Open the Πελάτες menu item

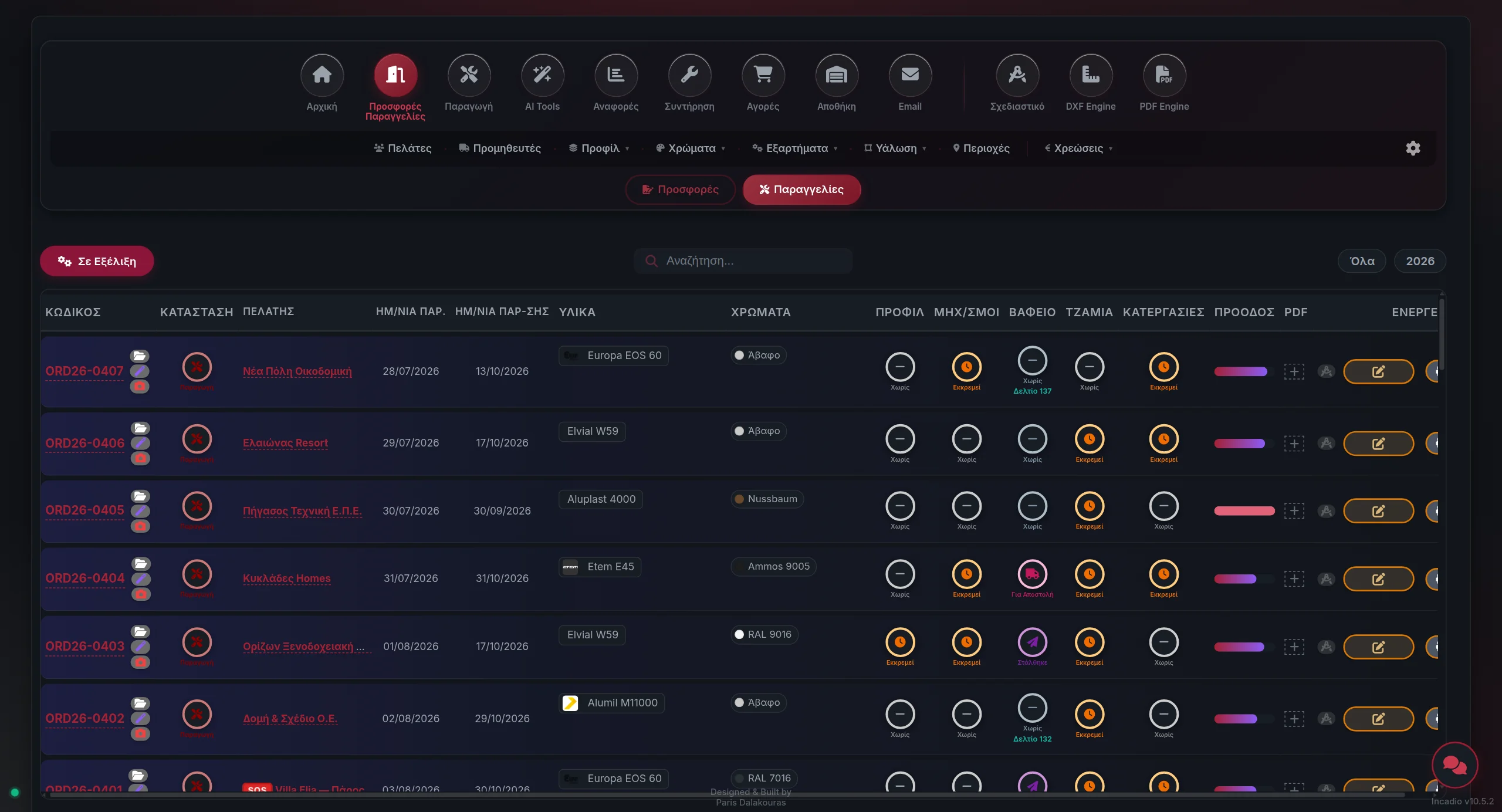coord(402,148)
